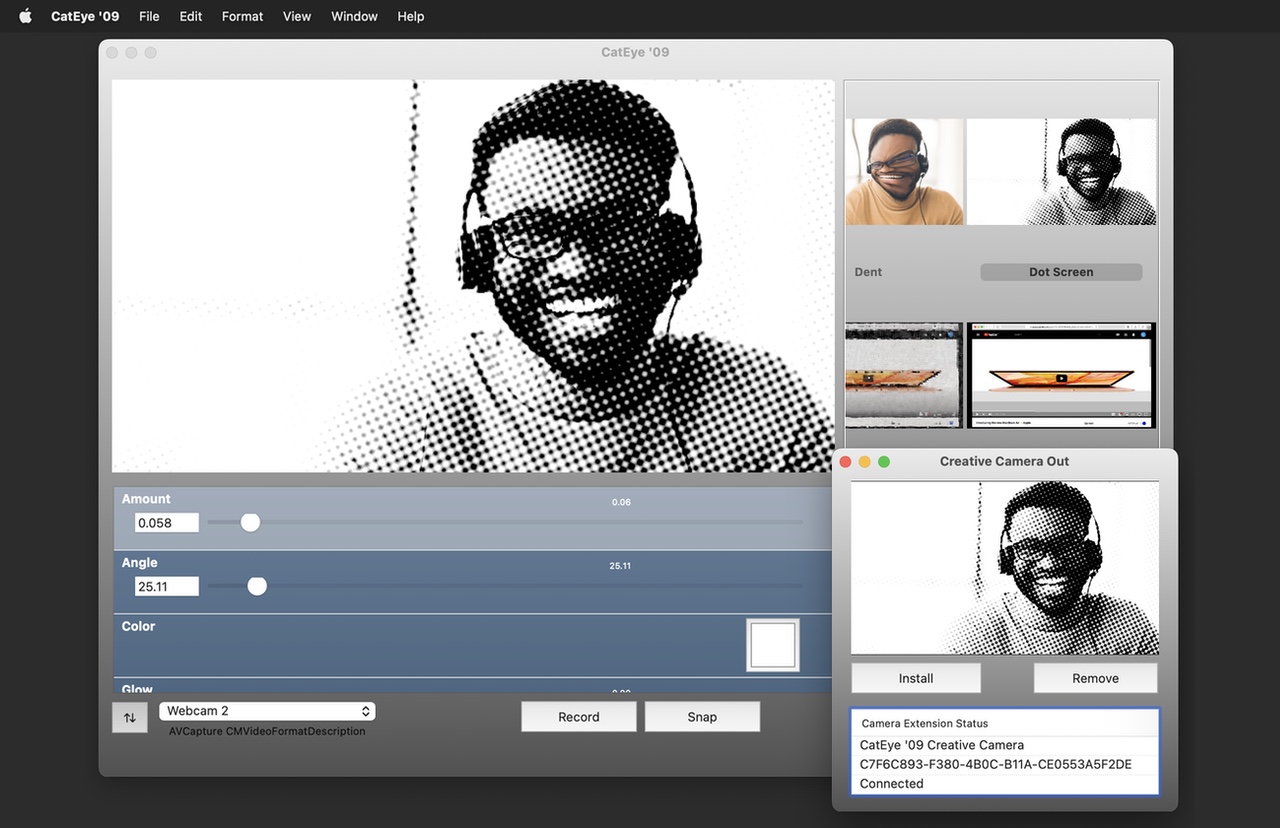
Task: Select the Dent effect thumbnail
Action: 904,172
